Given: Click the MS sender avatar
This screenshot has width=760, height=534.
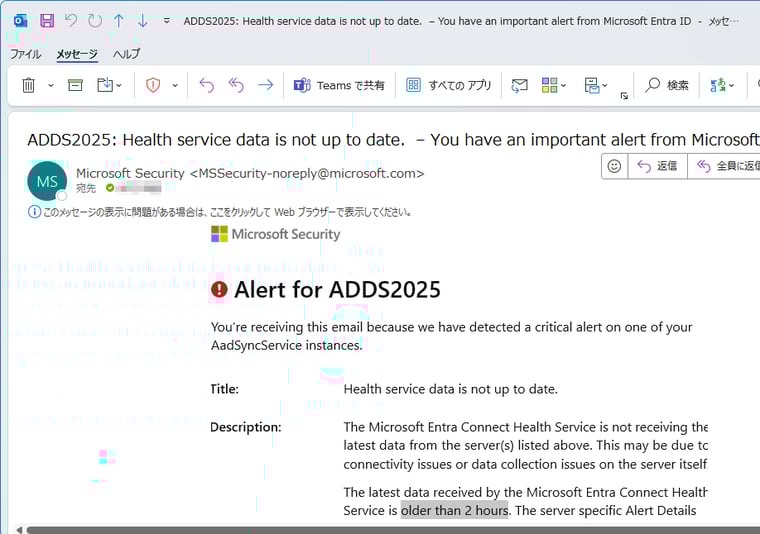Looking at the screenshot, I should 47,181.
